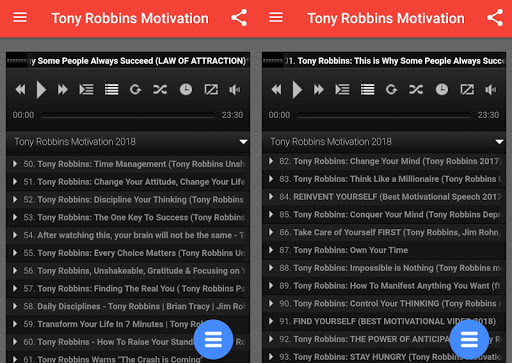The width and height of the screenshot is (512, 363).
Task: Select track 87 Own Your Time
Action: tap(384, 250)
